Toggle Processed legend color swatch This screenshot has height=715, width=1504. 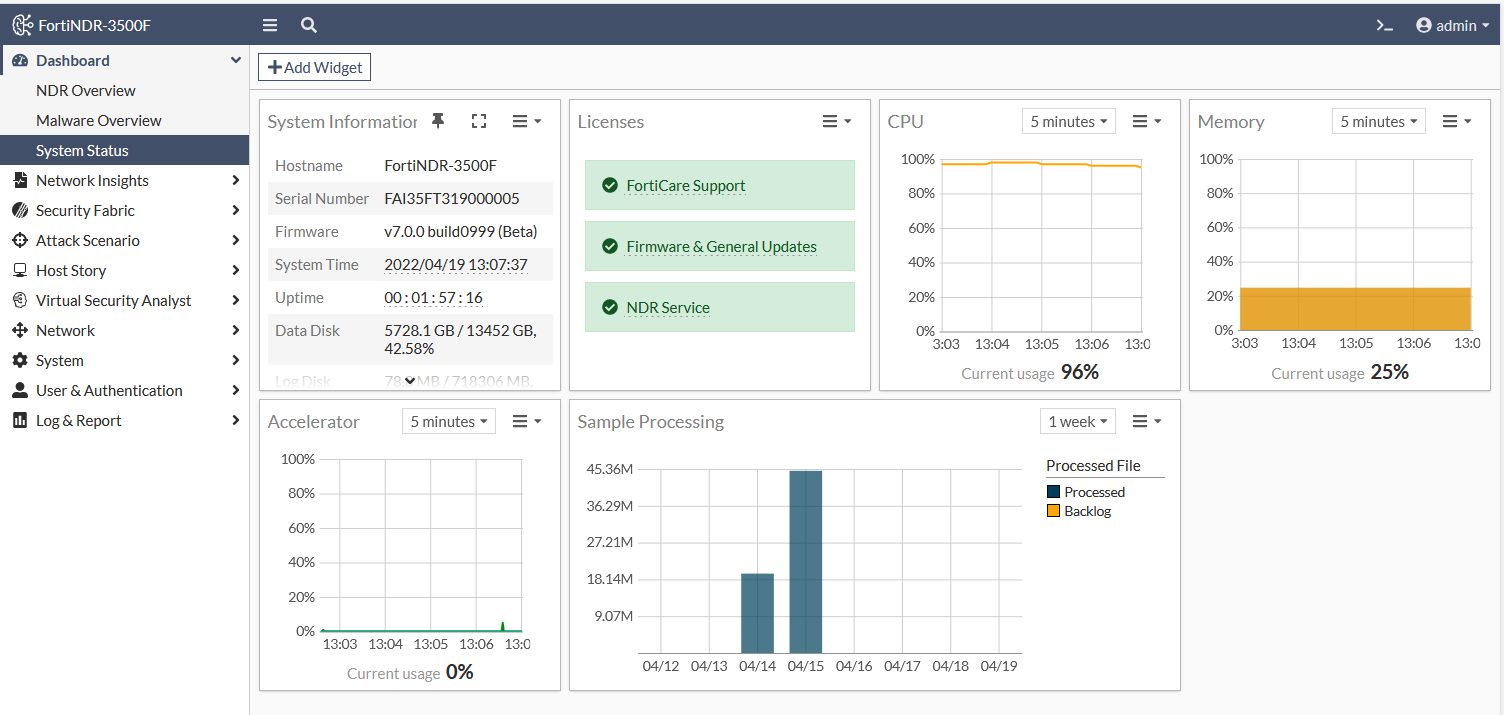(1053, 492)
